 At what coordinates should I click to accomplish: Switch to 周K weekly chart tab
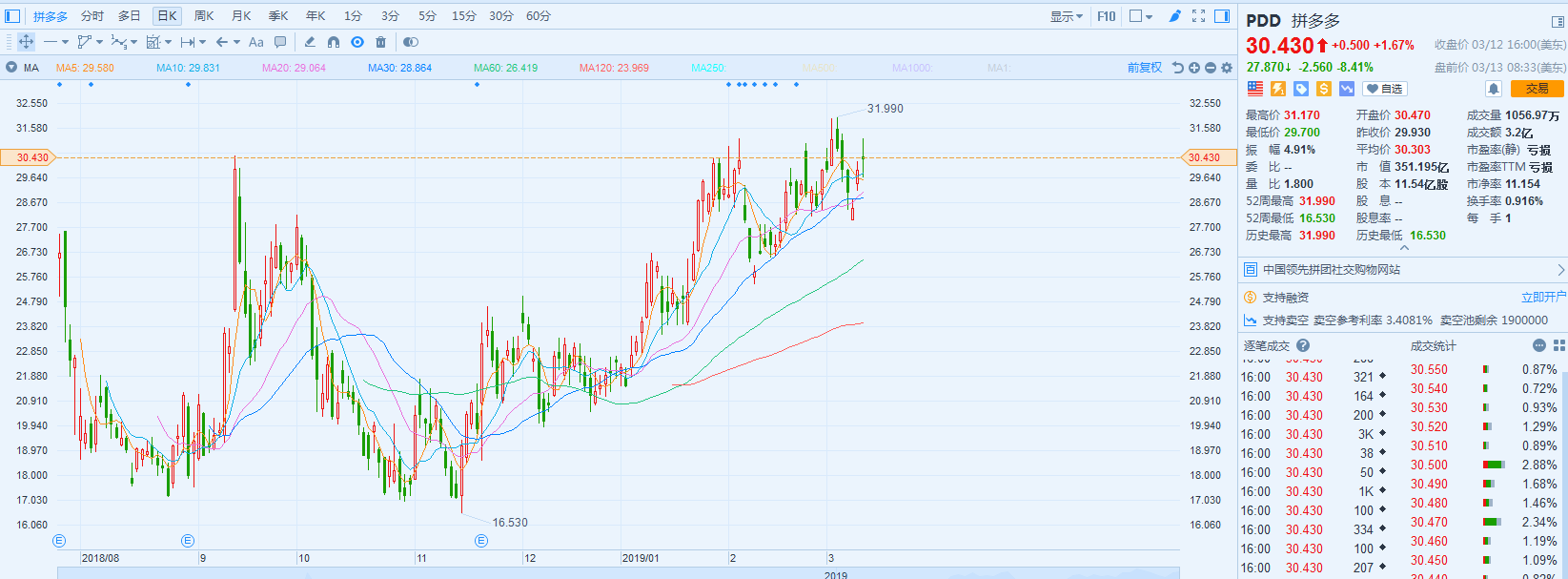coord(204,16)
